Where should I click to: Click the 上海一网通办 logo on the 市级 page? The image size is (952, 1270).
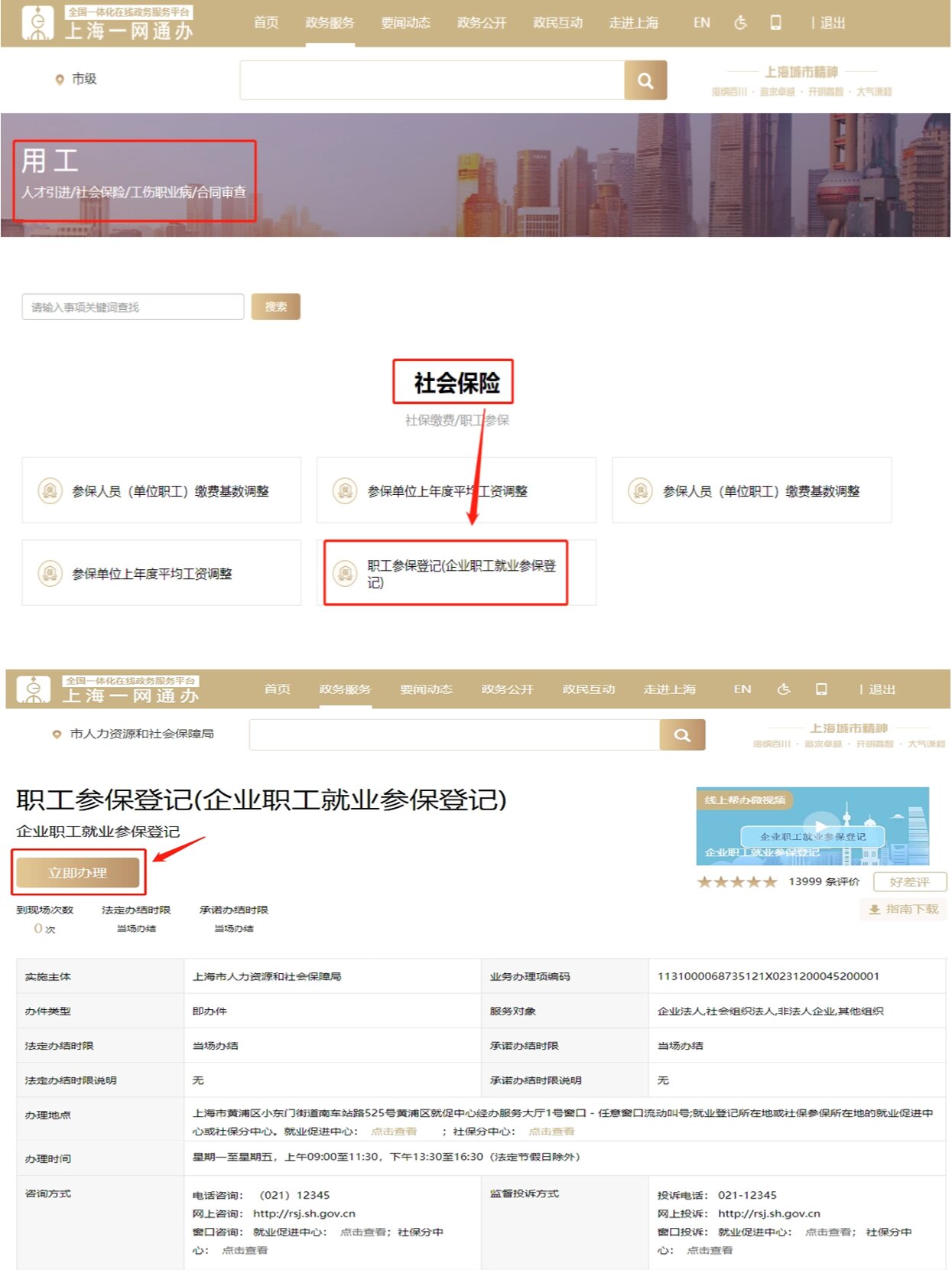pyautogui.click(x=107, y=23)
